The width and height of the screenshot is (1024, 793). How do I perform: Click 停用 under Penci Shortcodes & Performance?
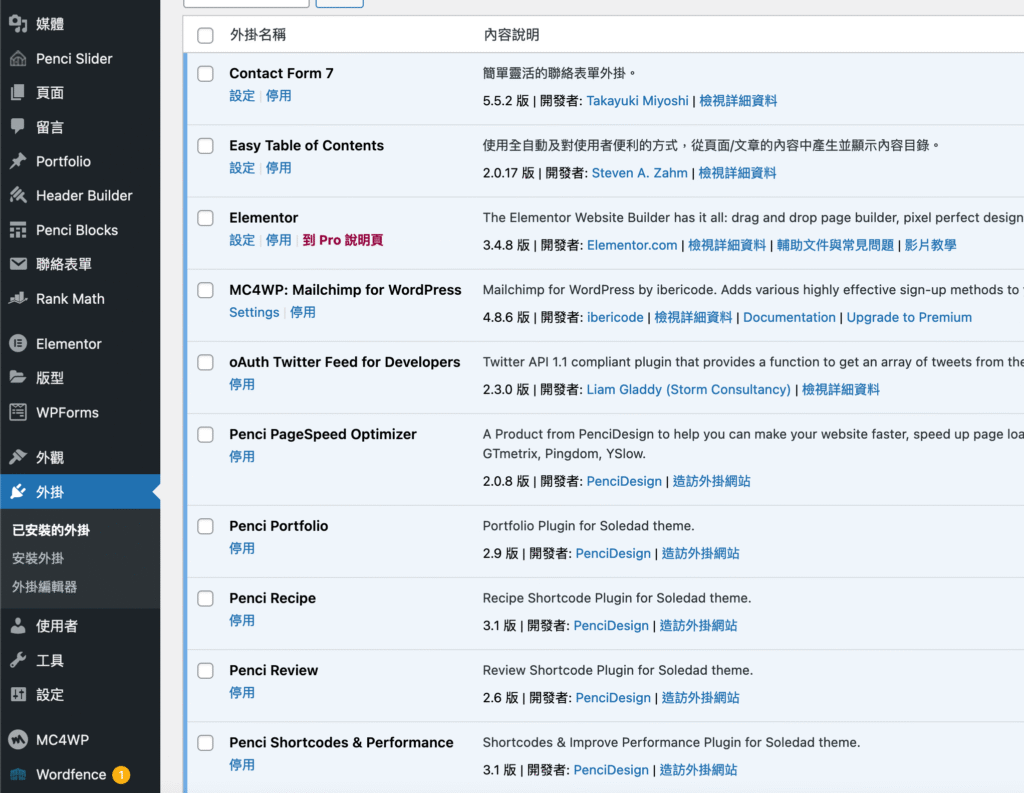click(242, 765)
